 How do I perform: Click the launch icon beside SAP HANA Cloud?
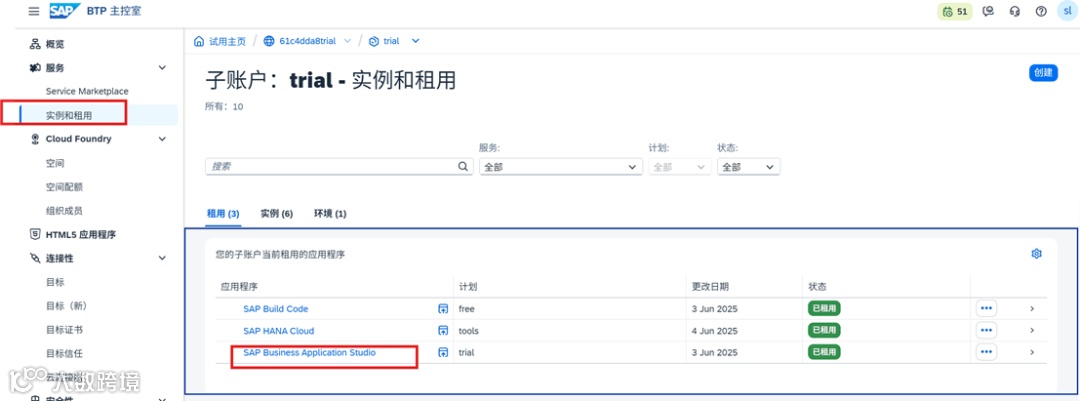pos(443,331)
